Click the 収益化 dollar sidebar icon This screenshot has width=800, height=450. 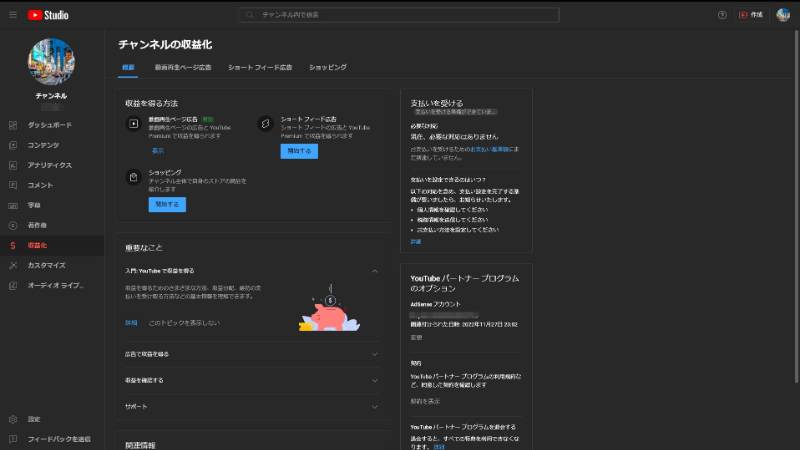(13, 245)
